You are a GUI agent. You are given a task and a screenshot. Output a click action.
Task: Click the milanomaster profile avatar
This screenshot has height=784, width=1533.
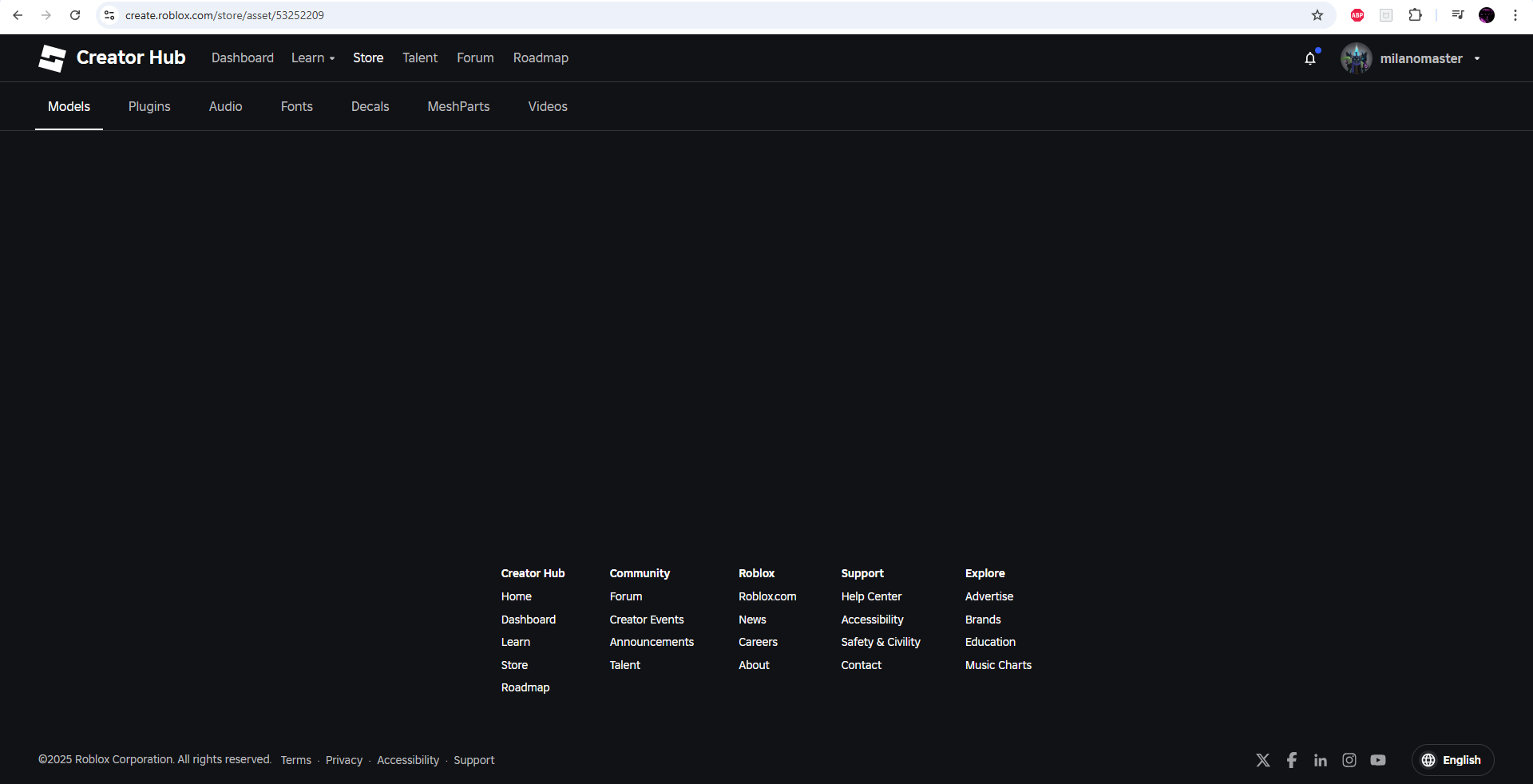pos(1356,58)
